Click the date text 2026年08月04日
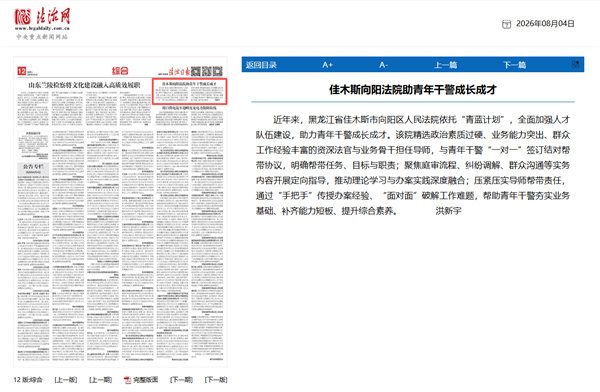600x392 pixels. (545, 24)
